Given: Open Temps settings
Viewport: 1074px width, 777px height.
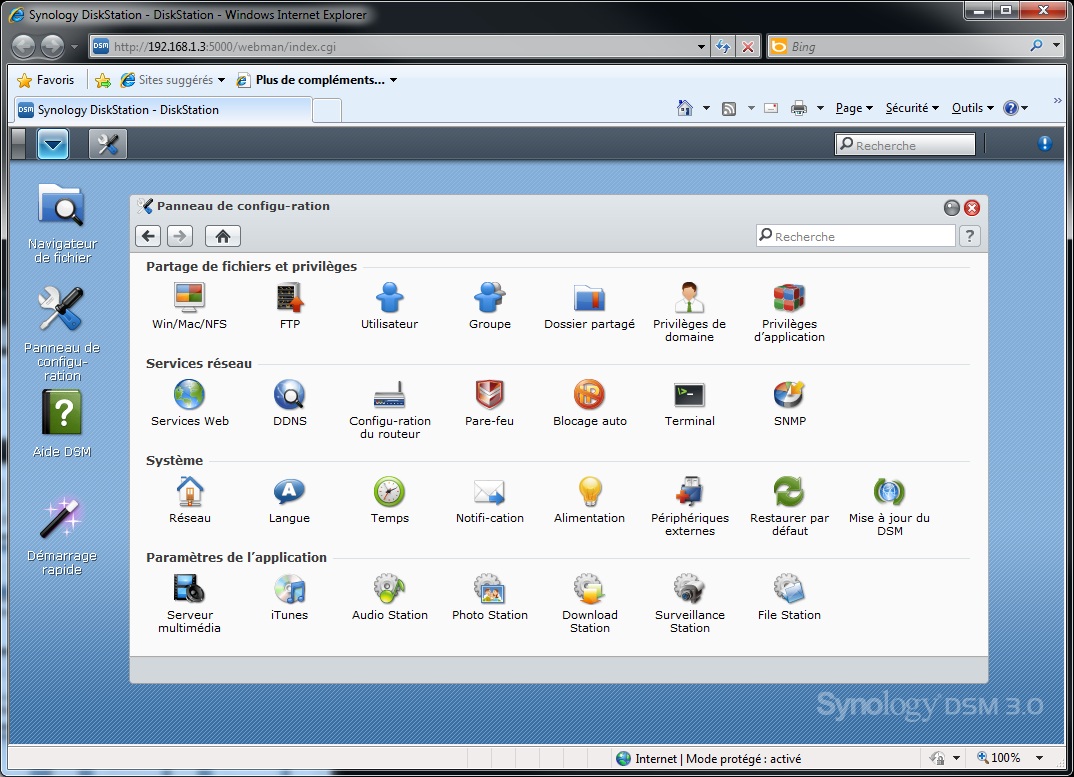Looking at the screenshot, I should 389,500.
